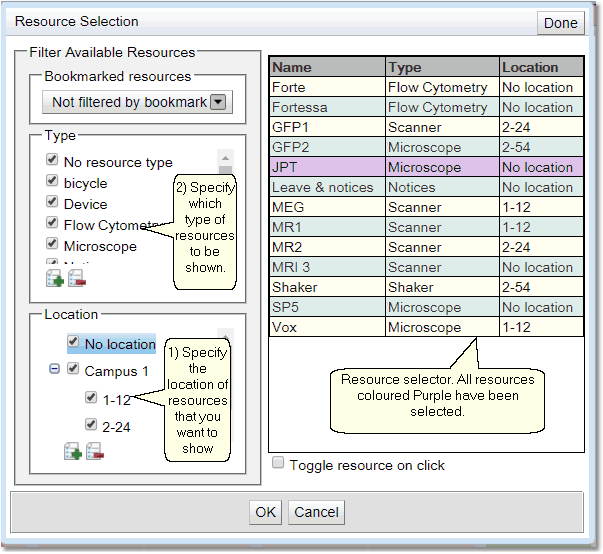
Task: Uncheck the bicycle resource type
Action: point(51,183)
